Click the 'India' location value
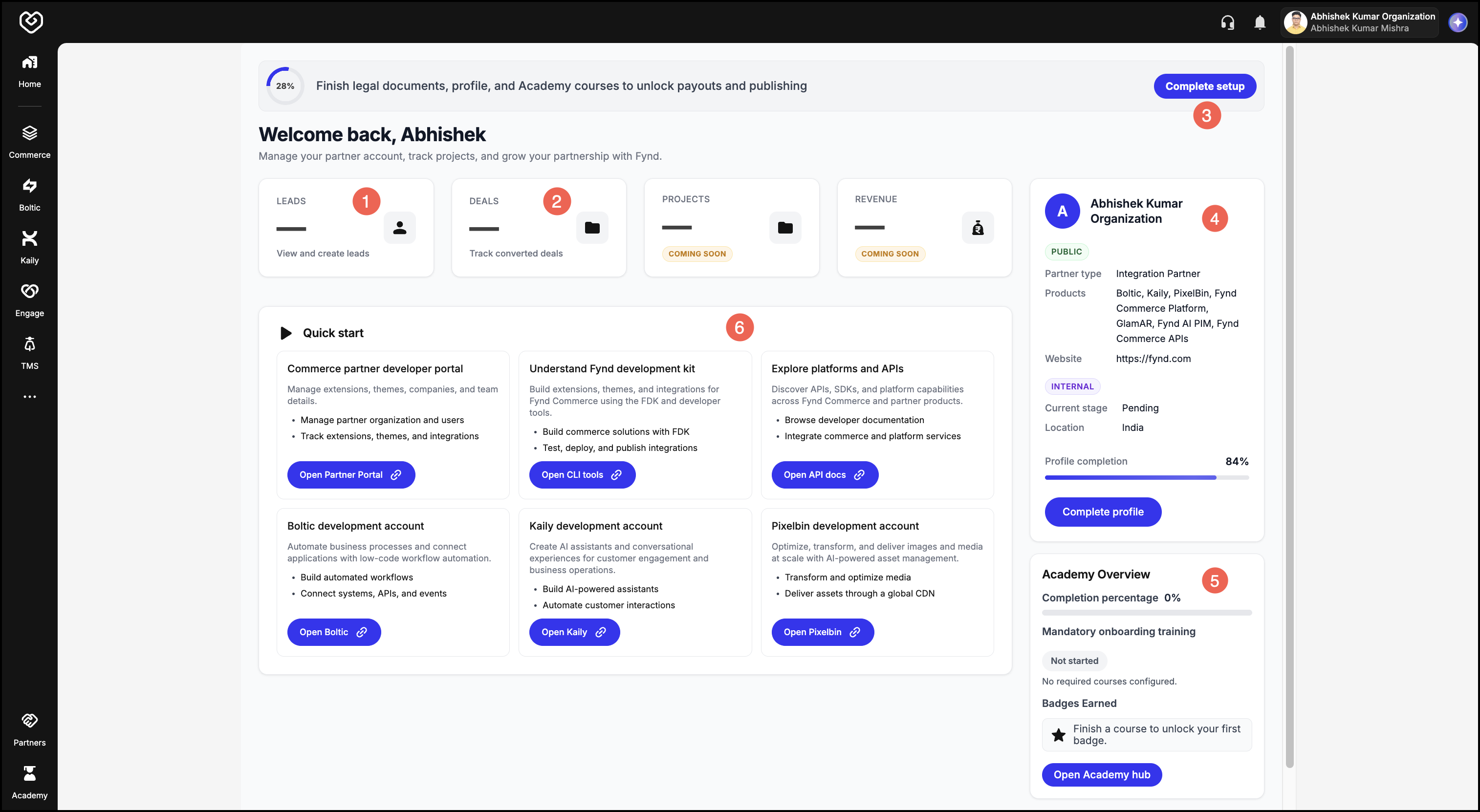 pos(1132,428)
